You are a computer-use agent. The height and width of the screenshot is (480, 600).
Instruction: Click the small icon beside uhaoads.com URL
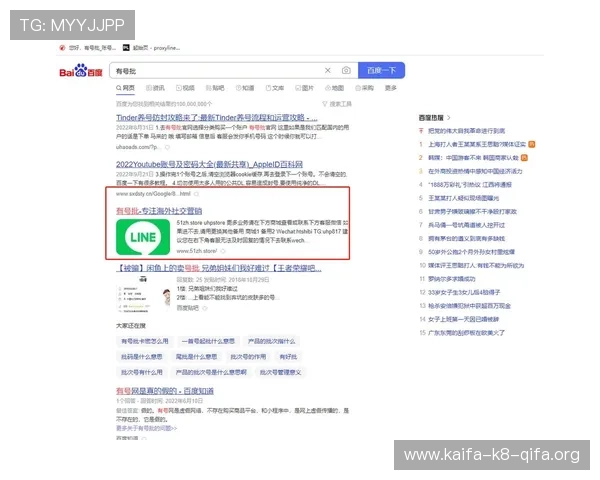click(167, 147)
